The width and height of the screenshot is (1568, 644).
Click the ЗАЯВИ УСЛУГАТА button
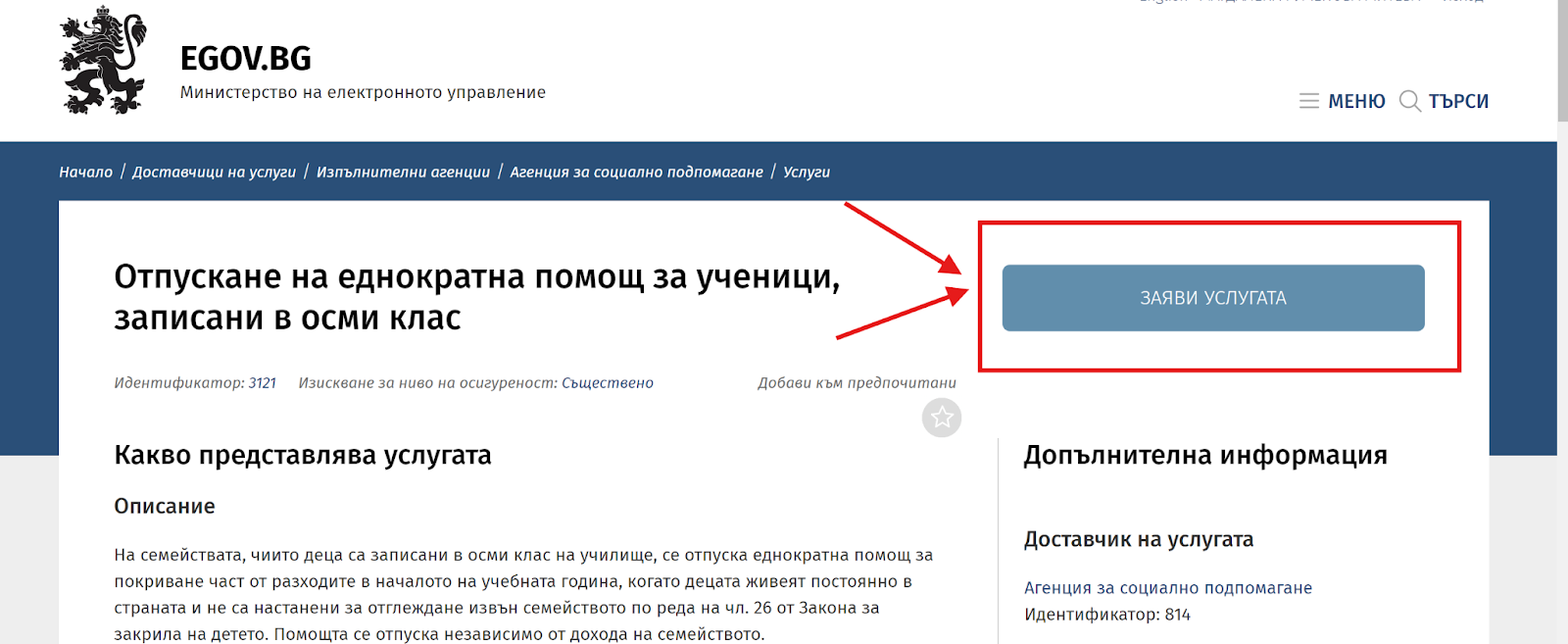(1213, 298)
